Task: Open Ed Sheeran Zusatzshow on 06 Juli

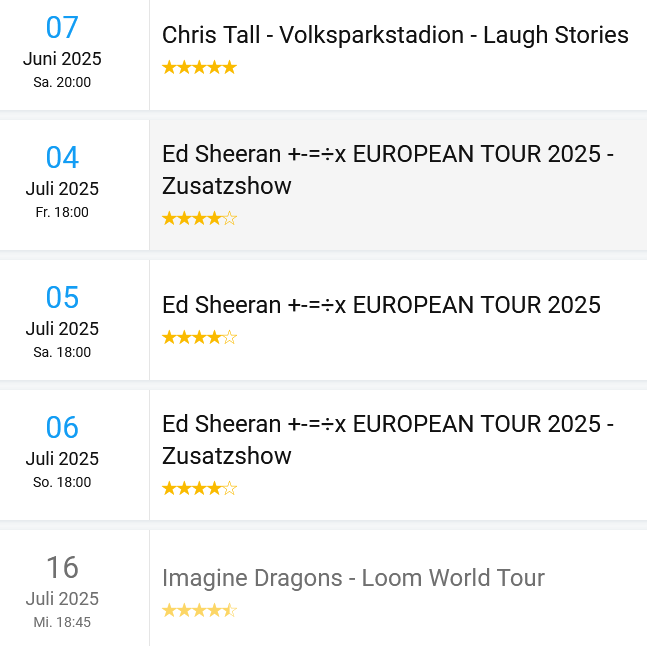Action: 388,440
